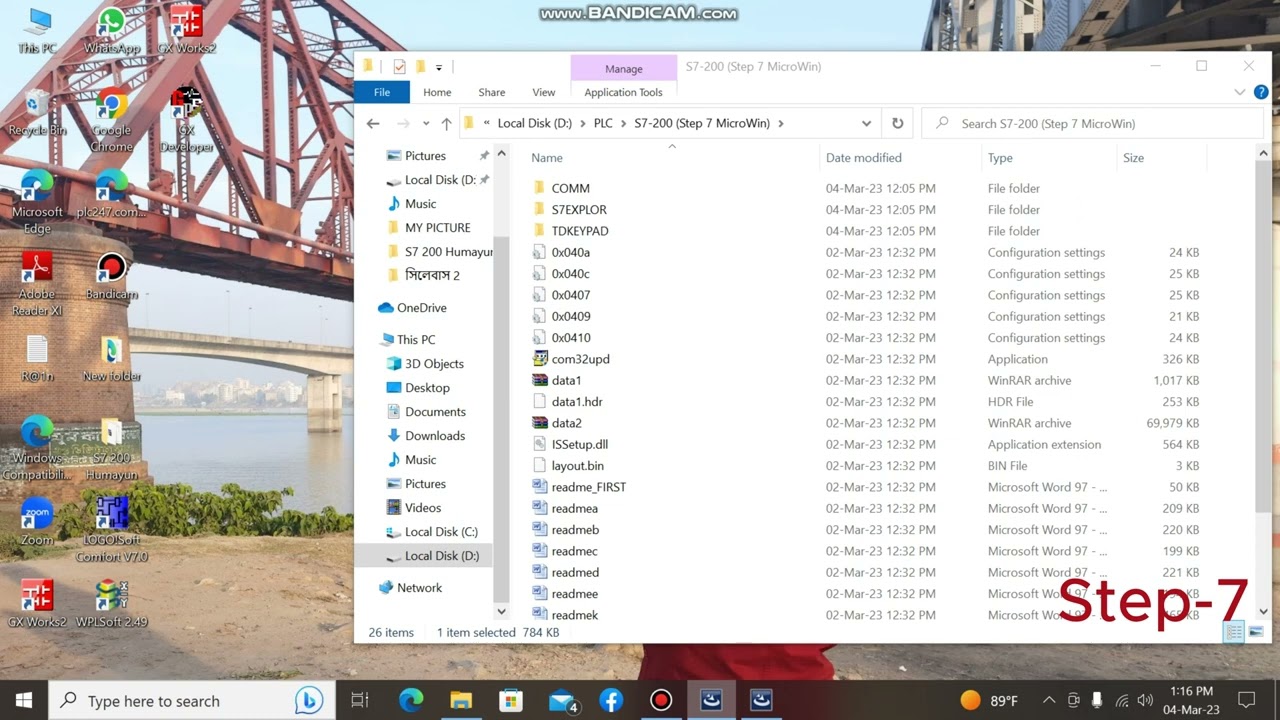Screen dimensions: 1280x720
Task: Focus the Search S7-200 search box
Action: tap(1092, 124)
